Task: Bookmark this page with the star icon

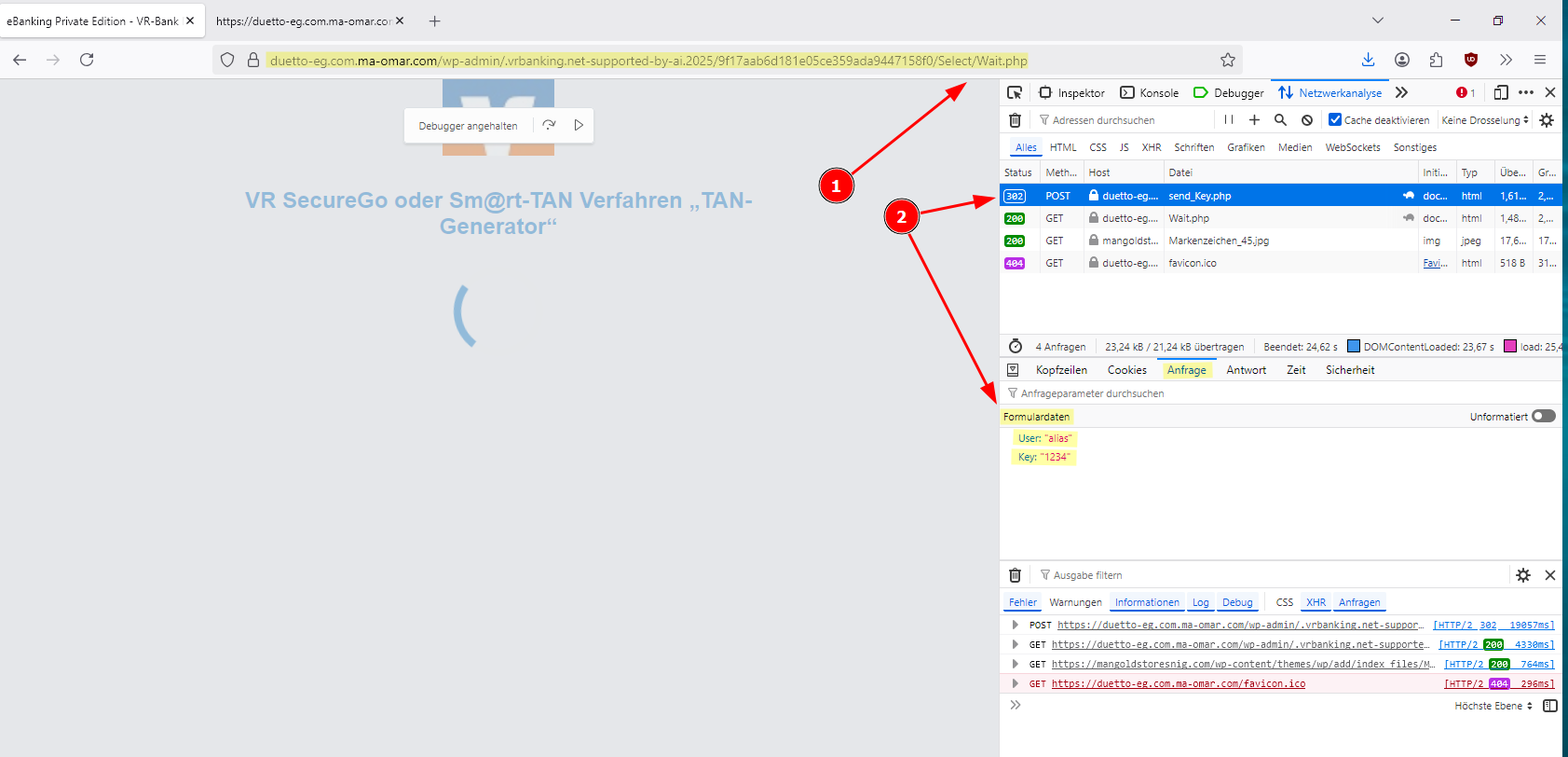Action: point(1227,61)
